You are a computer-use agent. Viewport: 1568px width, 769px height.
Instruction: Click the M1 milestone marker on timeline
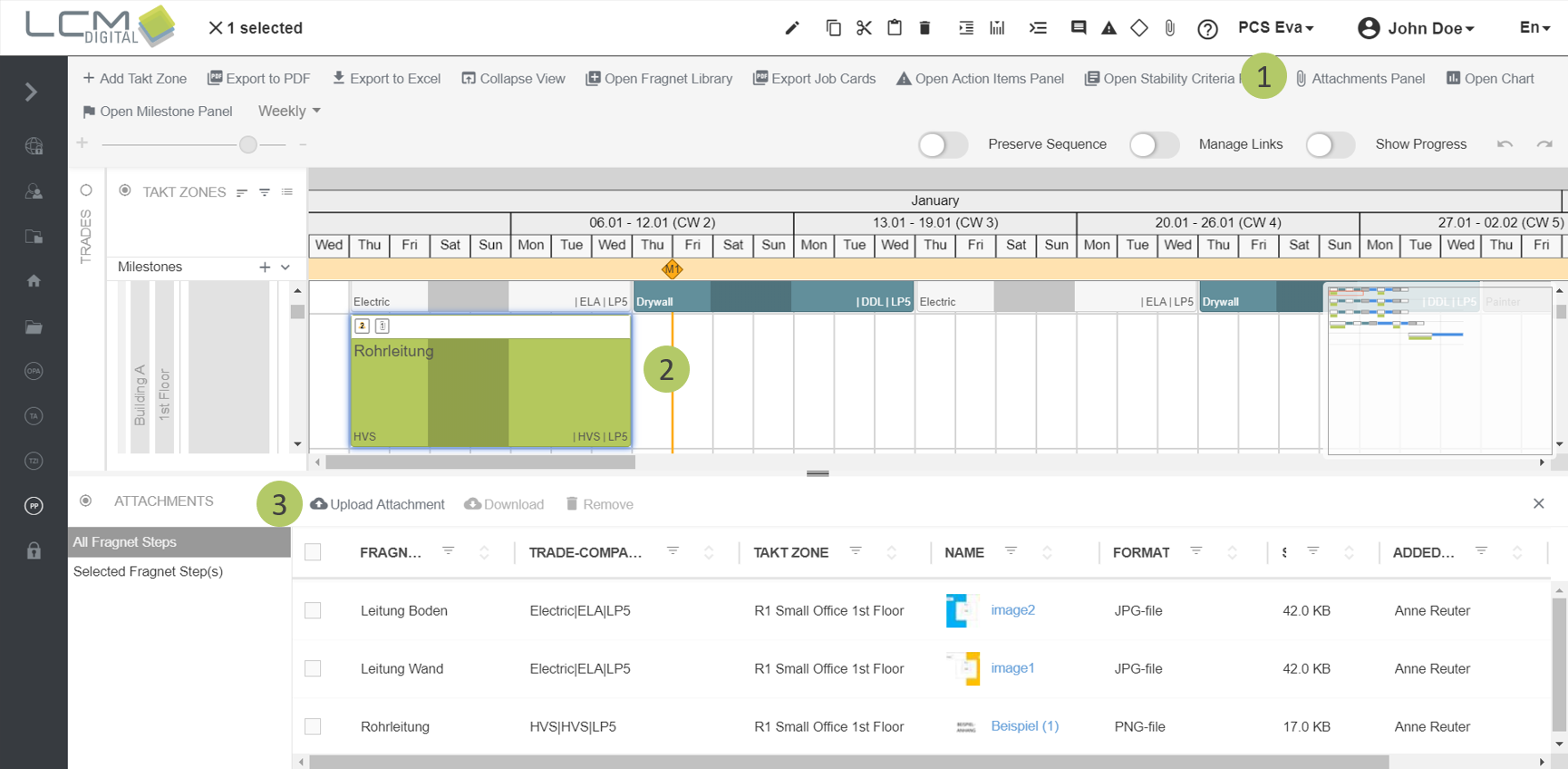[672, 269]
